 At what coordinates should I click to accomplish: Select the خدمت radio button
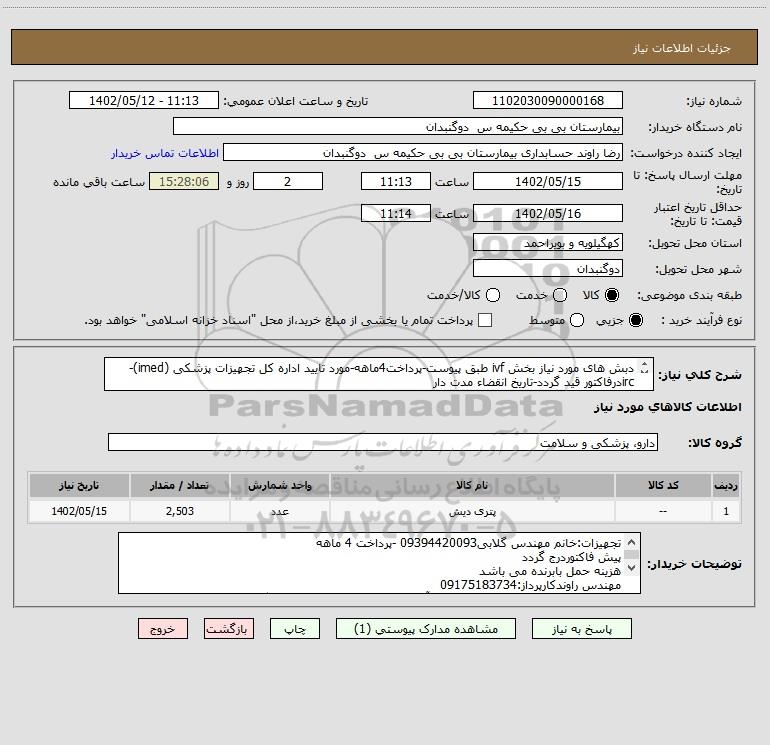(560, 295)
